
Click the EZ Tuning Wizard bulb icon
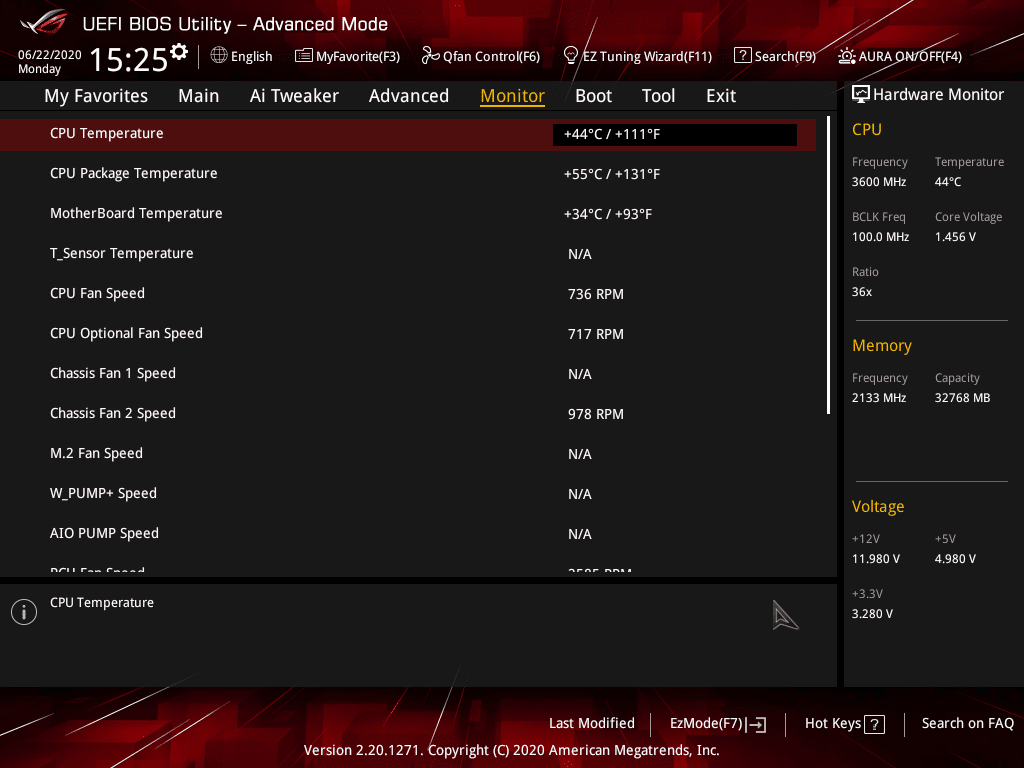coord(571,56)
